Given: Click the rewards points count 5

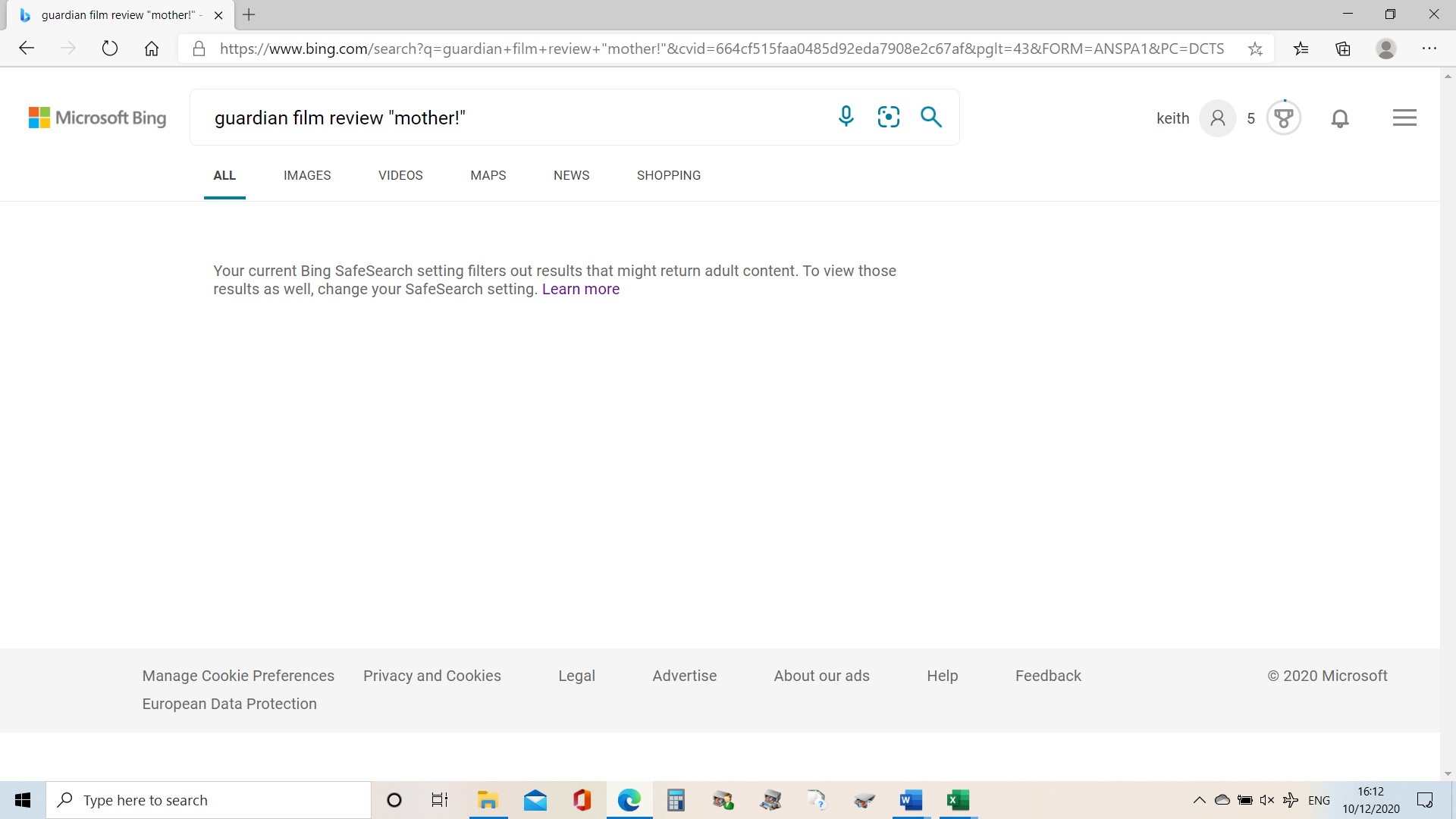Looking at the screenshot, I should coord(1251,118).
